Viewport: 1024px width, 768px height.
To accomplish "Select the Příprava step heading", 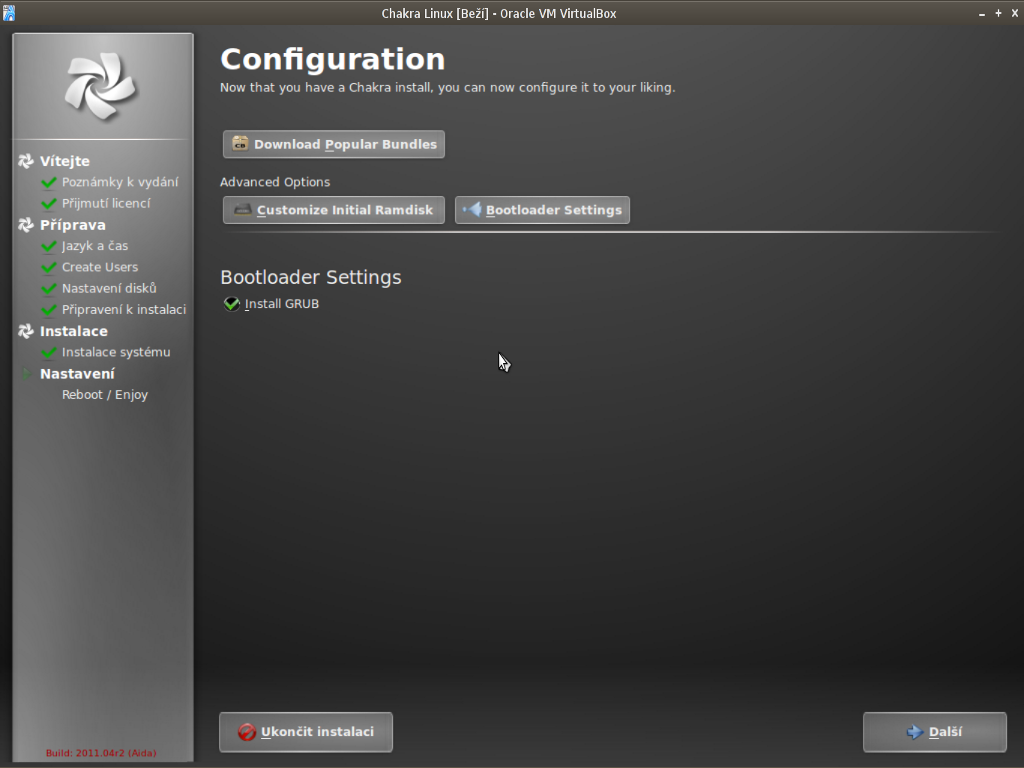I will point(72,225).
